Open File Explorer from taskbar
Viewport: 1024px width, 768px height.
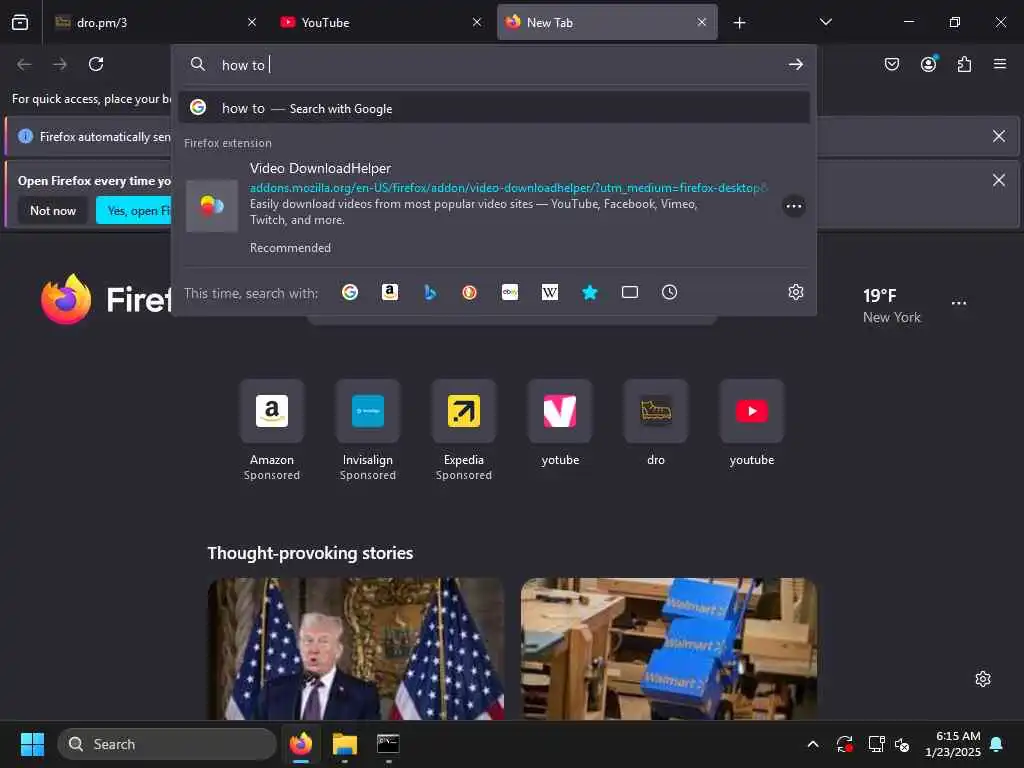coord(344,744)
